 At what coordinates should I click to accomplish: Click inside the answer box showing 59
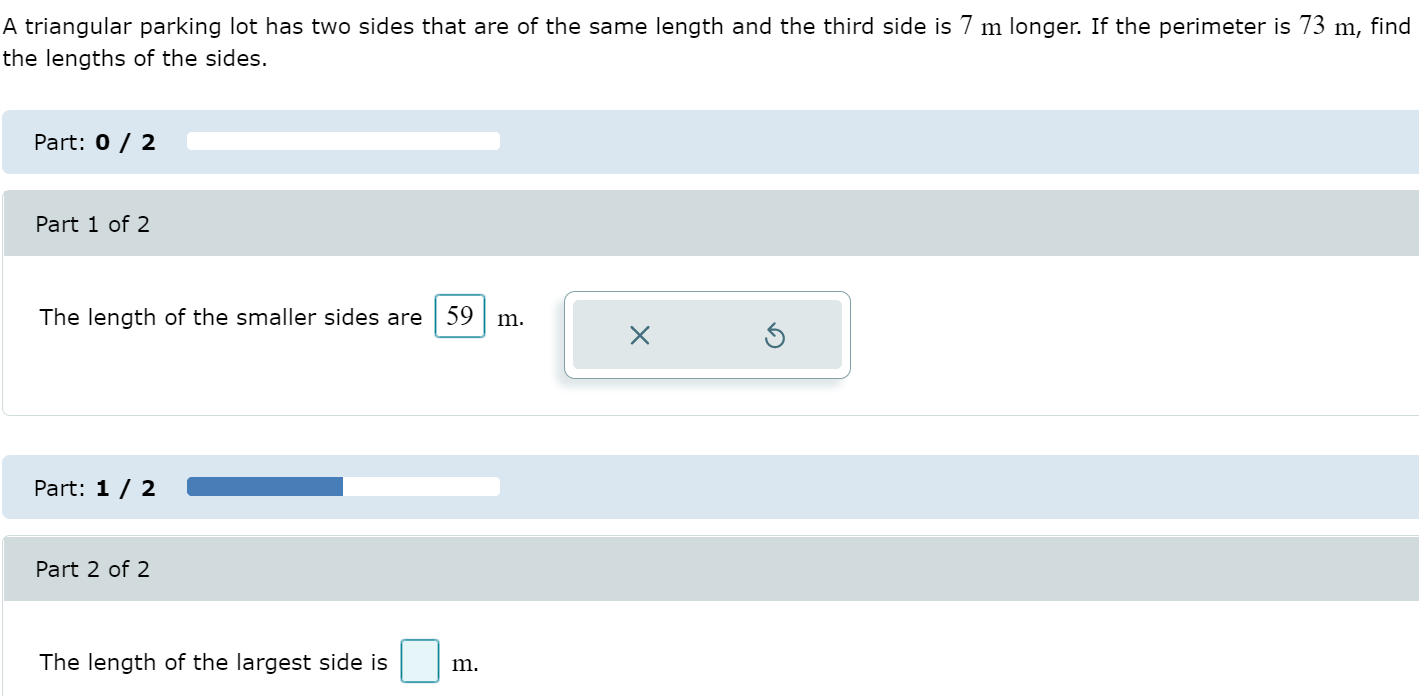(459, 315)
